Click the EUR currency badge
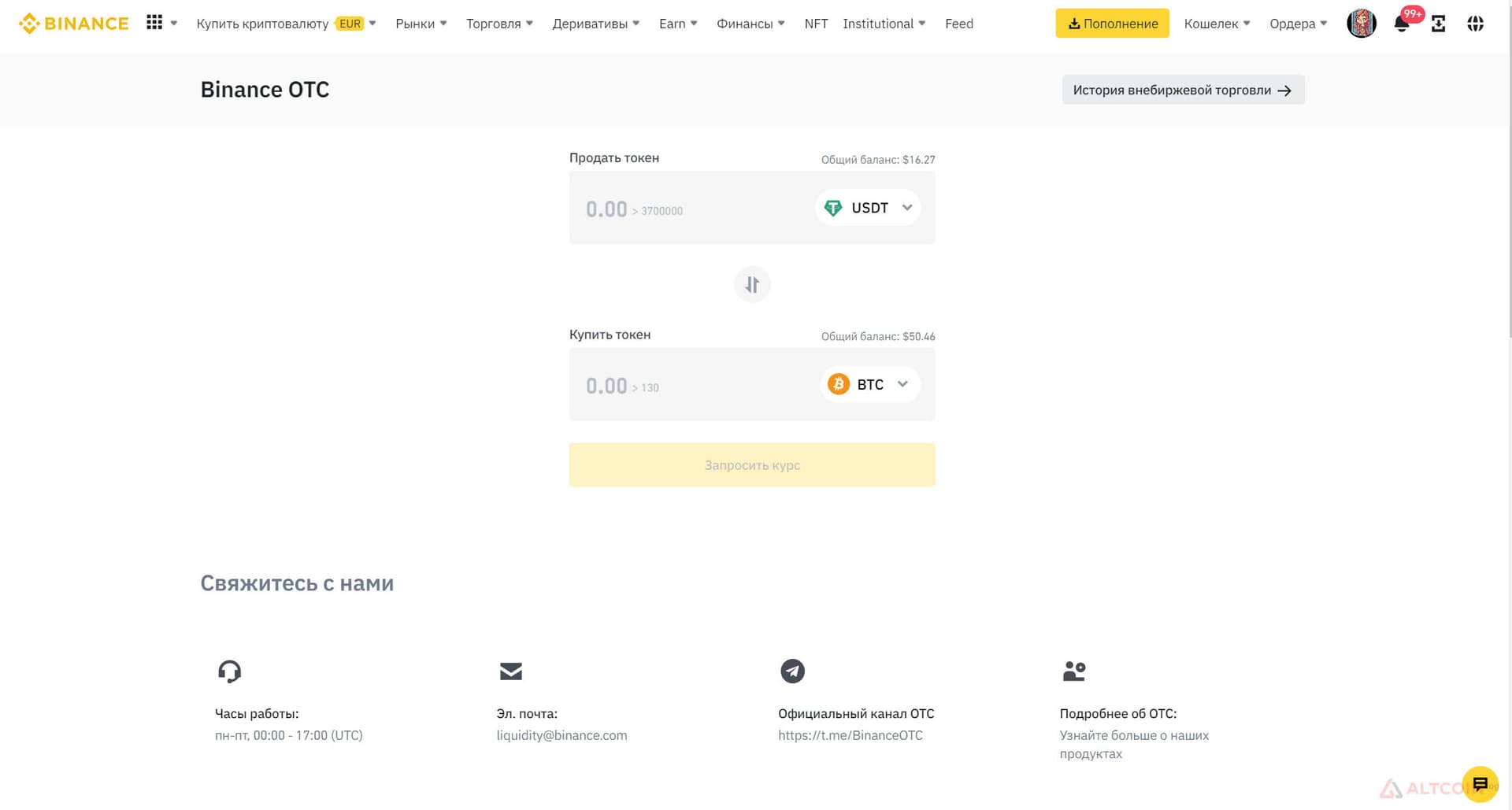Image resolution: width=1512 pixels, height=810 pixels. coord(350,24)
